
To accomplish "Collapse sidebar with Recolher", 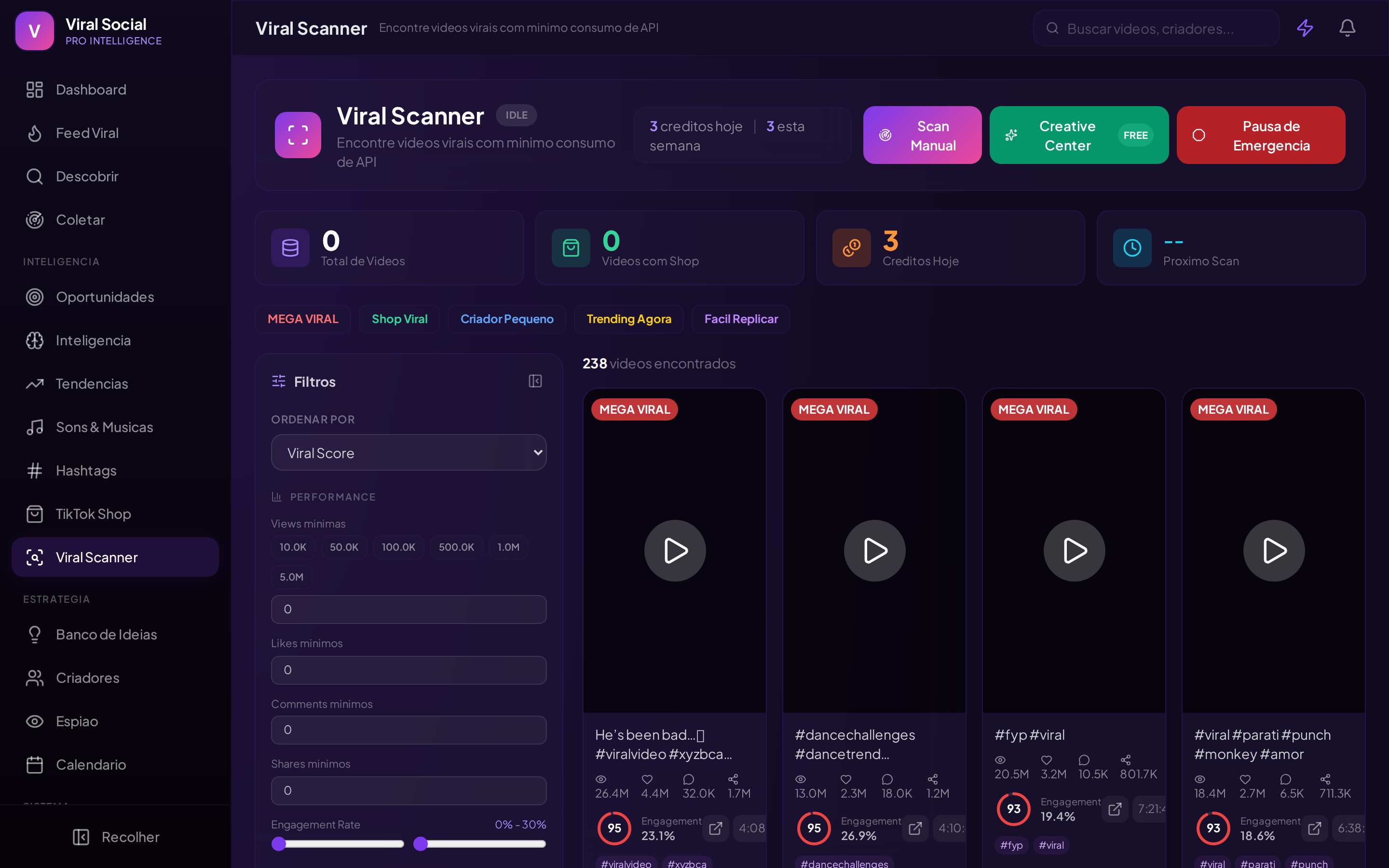I will point(115,837).
